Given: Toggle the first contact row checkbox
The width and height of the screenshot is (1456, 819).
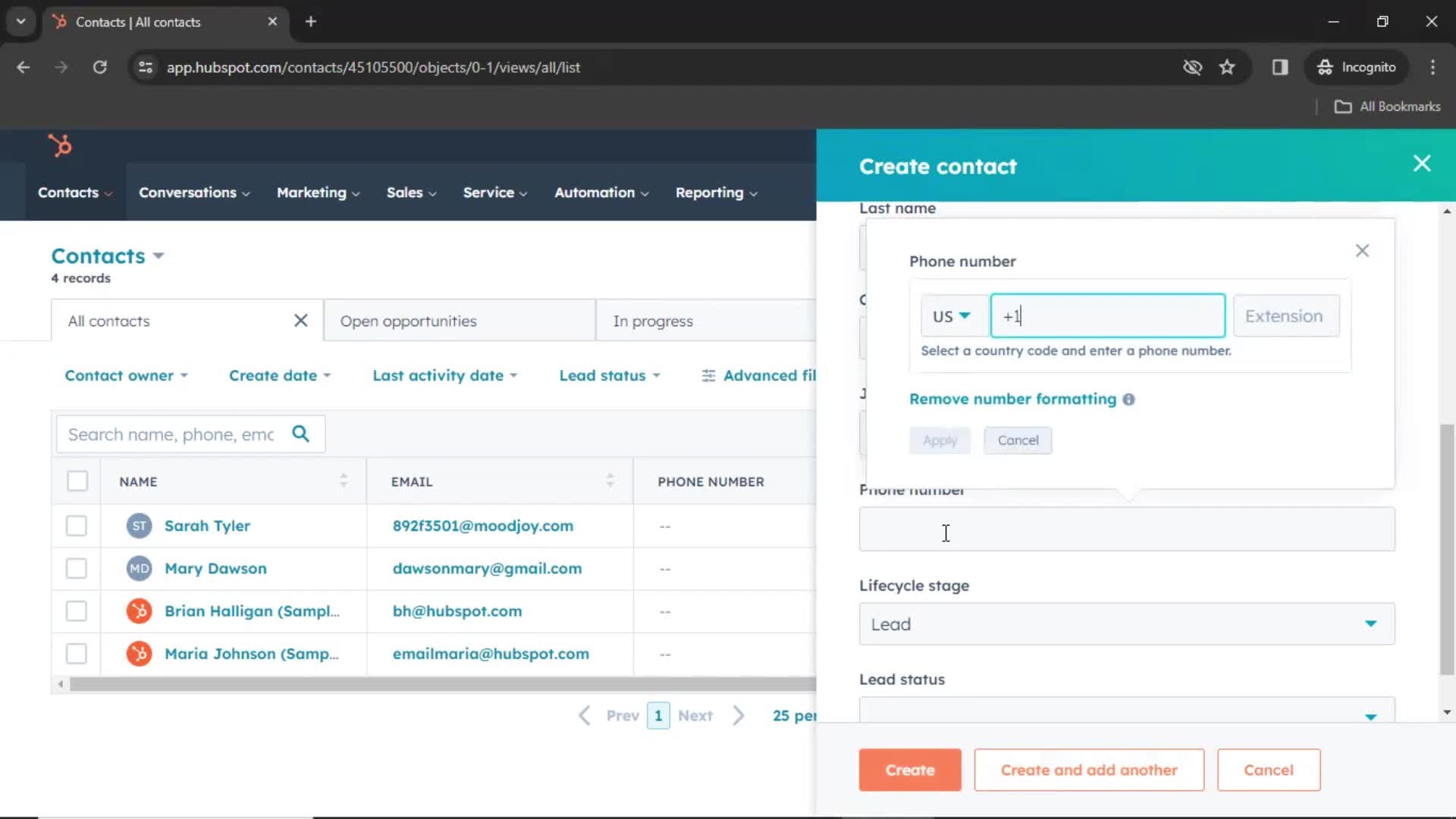Looking at the screenshot, I should pyautogui.click(x=77, y=525).
